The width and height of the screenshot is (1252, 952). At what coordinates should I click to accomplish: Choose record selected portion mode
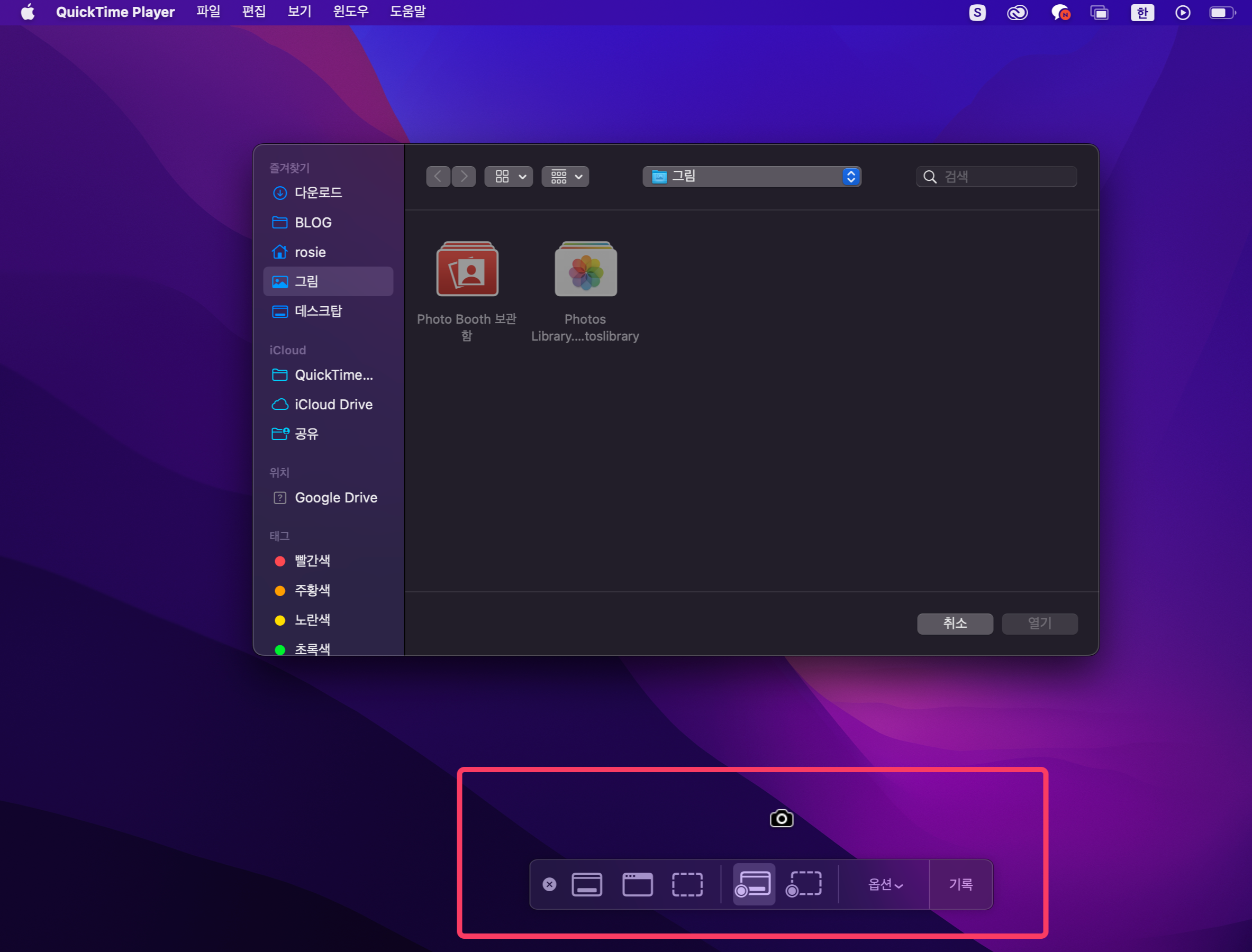(x=804, y=884)
